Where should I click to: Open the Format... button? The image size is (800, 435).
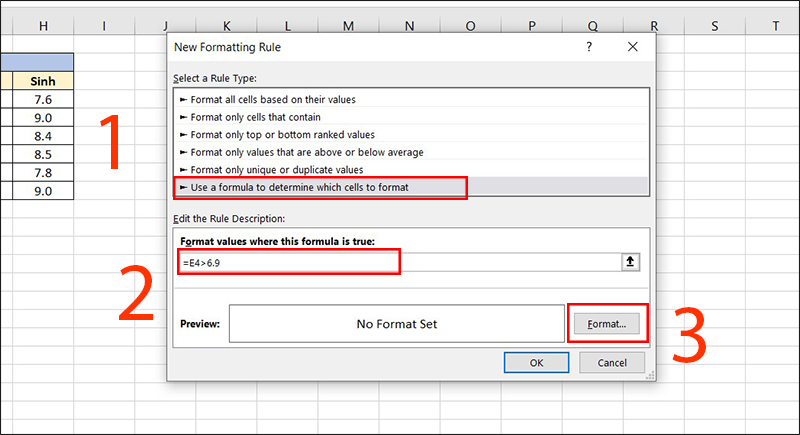click(607, 324)
